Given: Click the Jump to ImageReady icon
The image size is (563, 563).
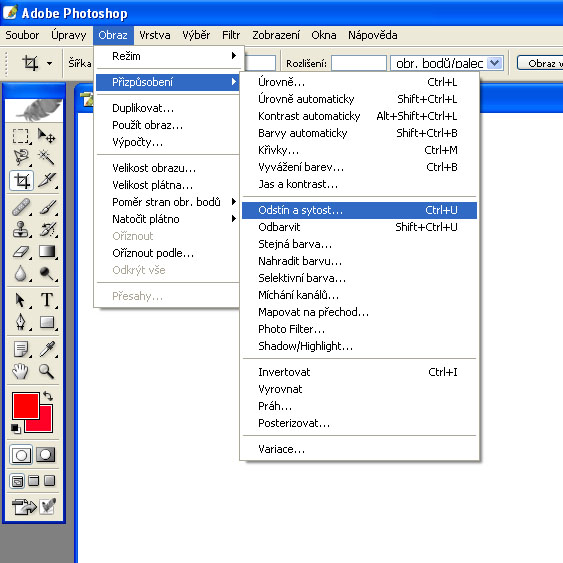Looking at the screenshot, I should click(24, 506).
